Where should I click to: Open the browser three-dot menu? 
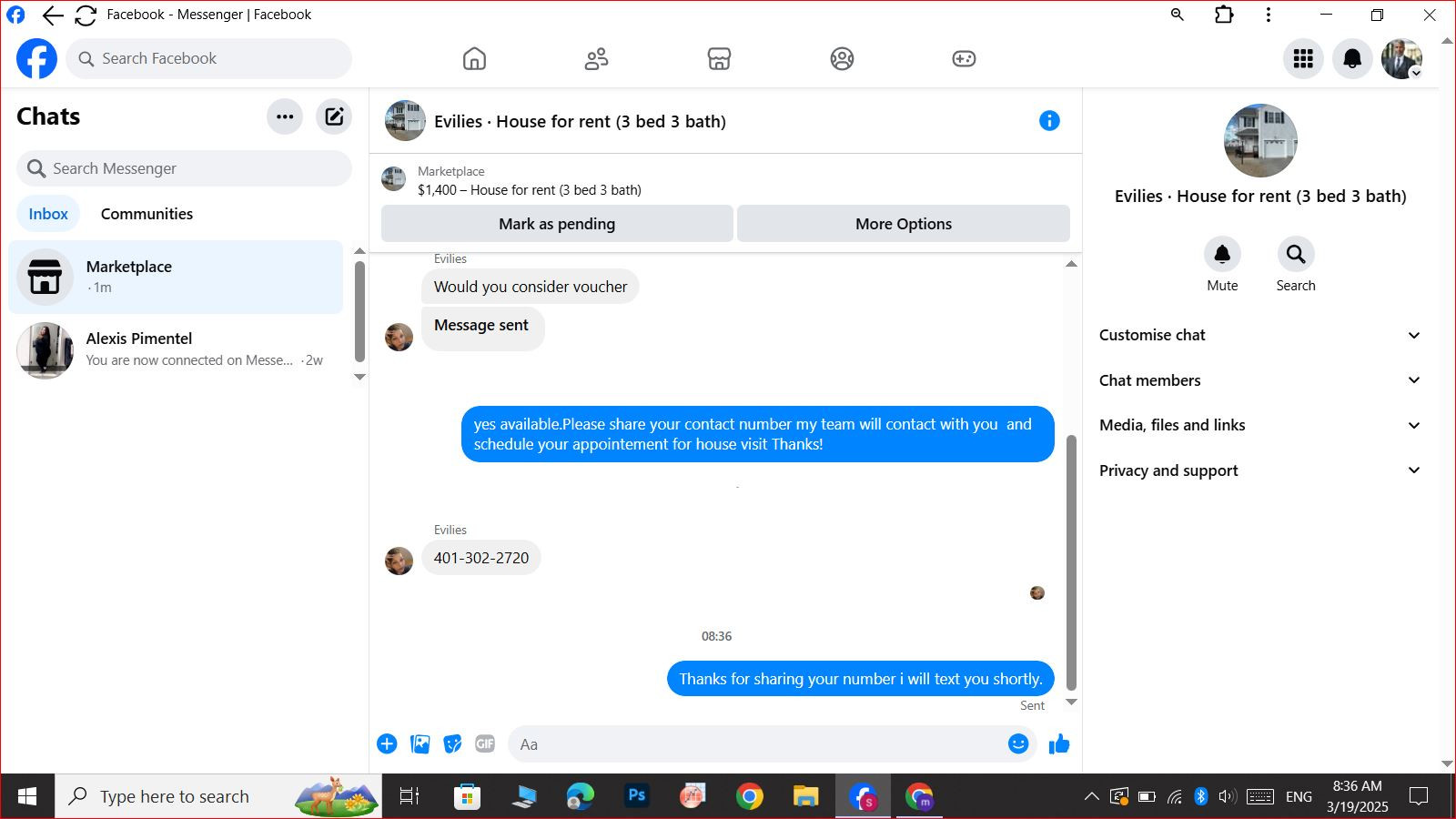pos(1269,15)
